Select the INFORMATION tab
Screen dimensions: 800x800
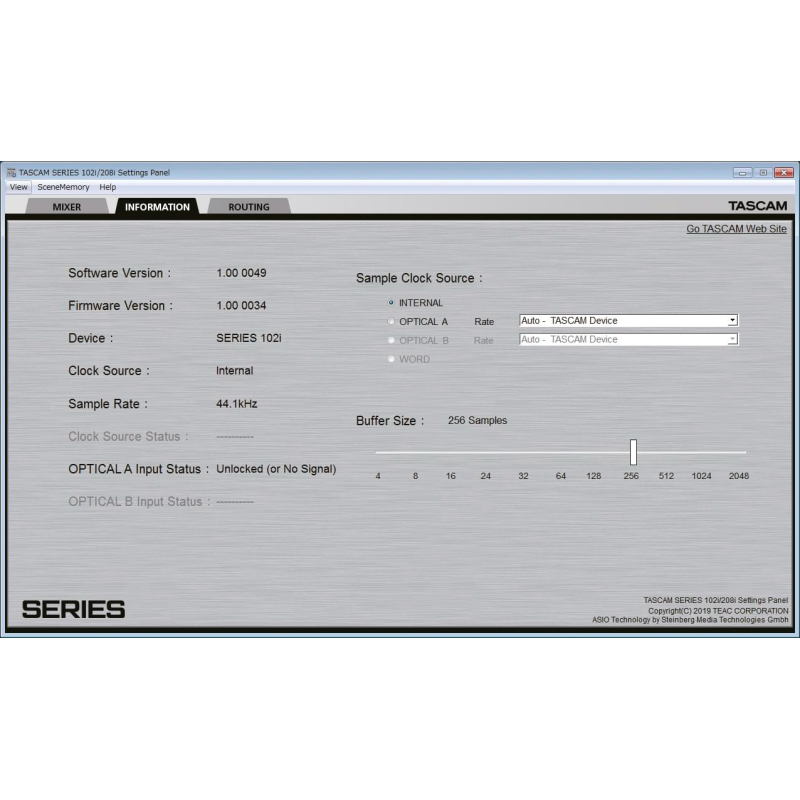[157, 207]
